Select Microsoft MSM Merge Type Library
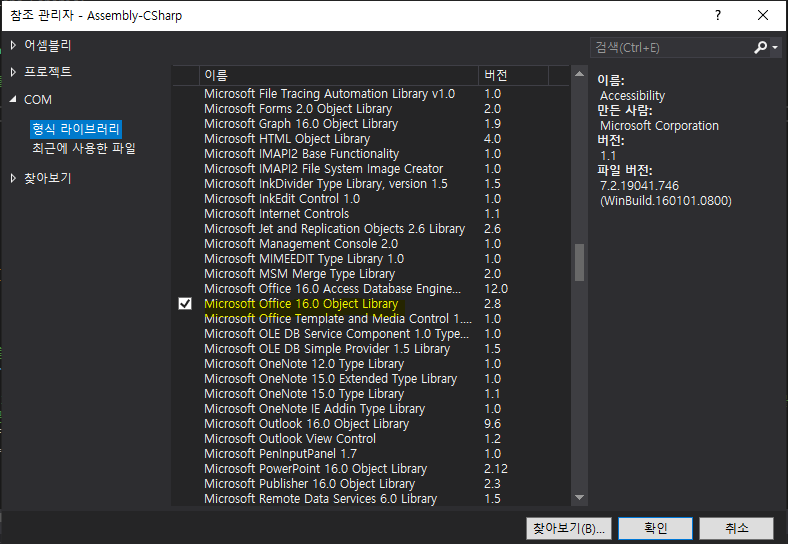Viewport: 788px width, 544px height. [371, 274]
